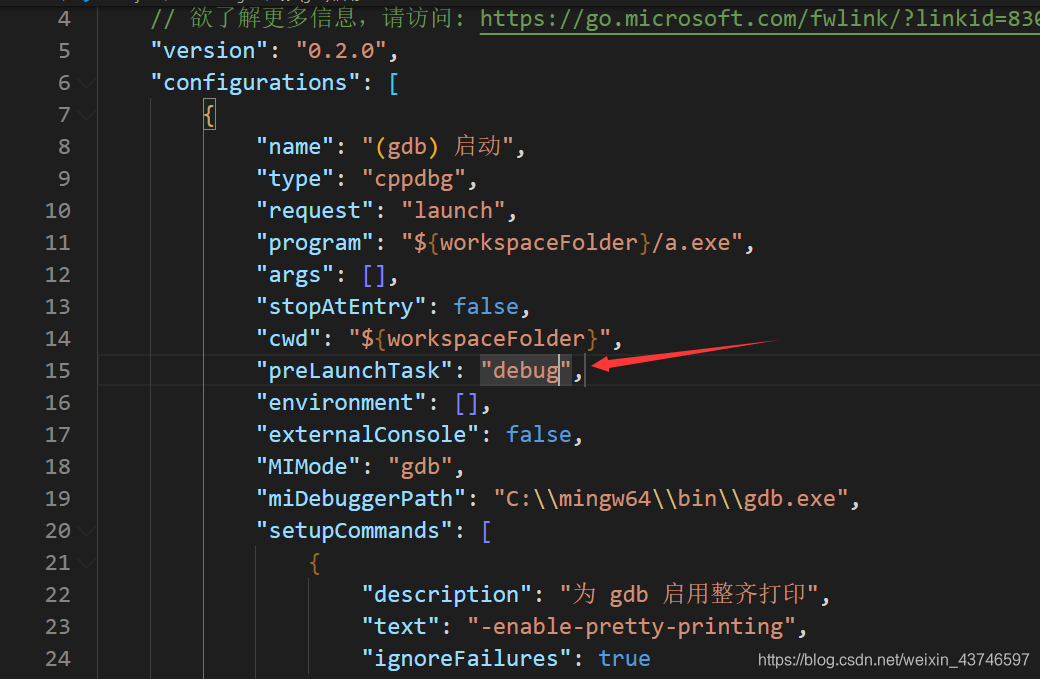This screenshot has height=679, width=1040.
Task: Click the "description" key
Action: (446, 594)
